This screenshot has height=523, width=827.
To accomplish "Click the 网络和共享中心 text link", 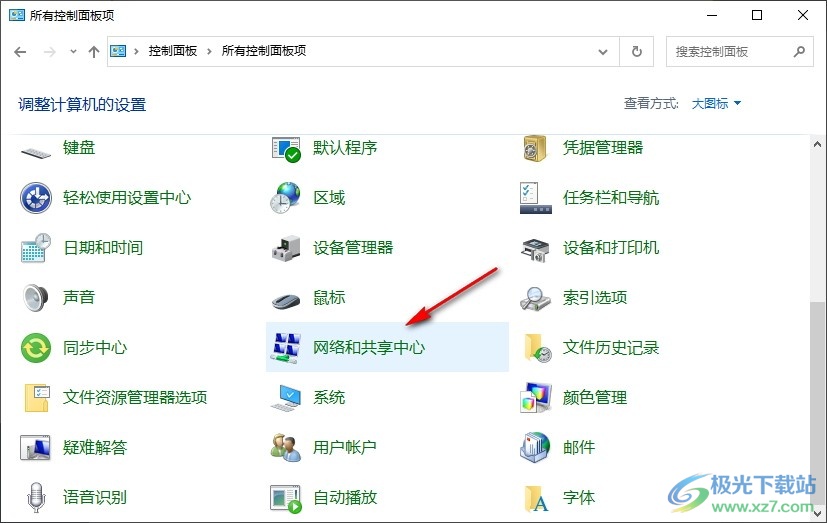I will point(369,347).
